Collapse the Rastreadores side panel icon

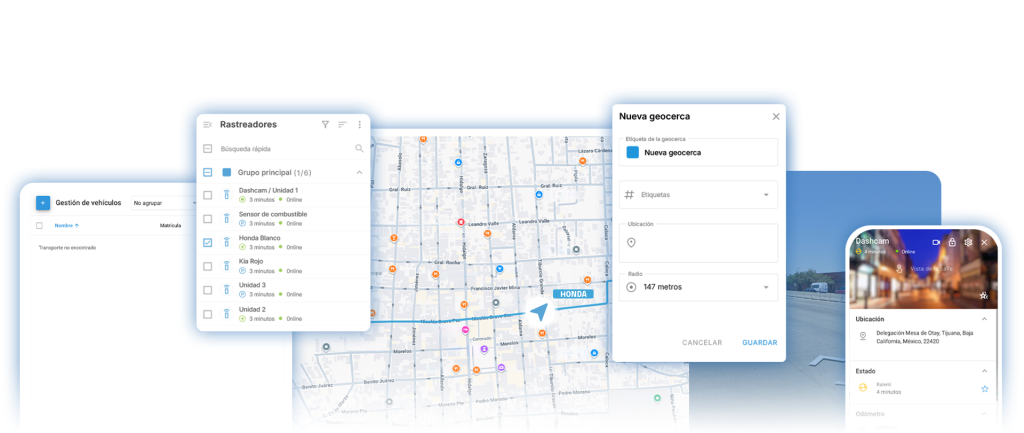pos(207,124)
